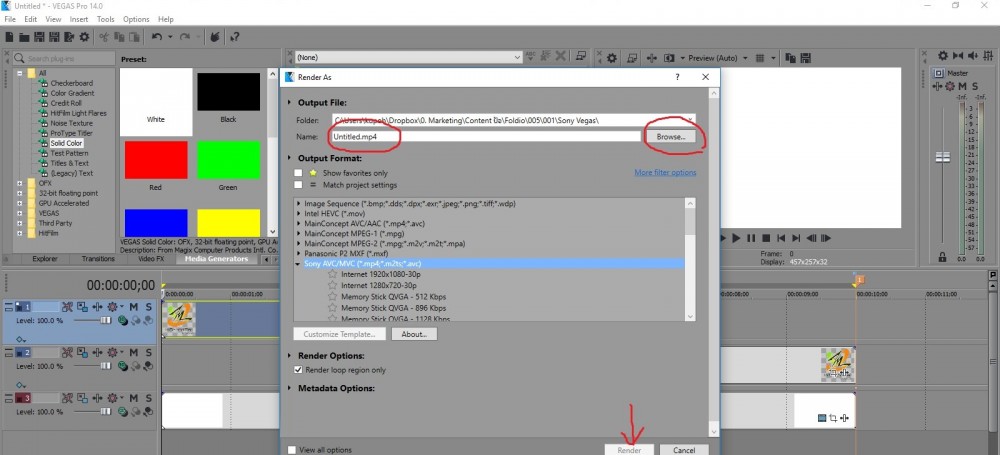Open the Tools menu
The width and height of the screenshot is (1000, 455).
pyautogui.click(x=106, y=19)
